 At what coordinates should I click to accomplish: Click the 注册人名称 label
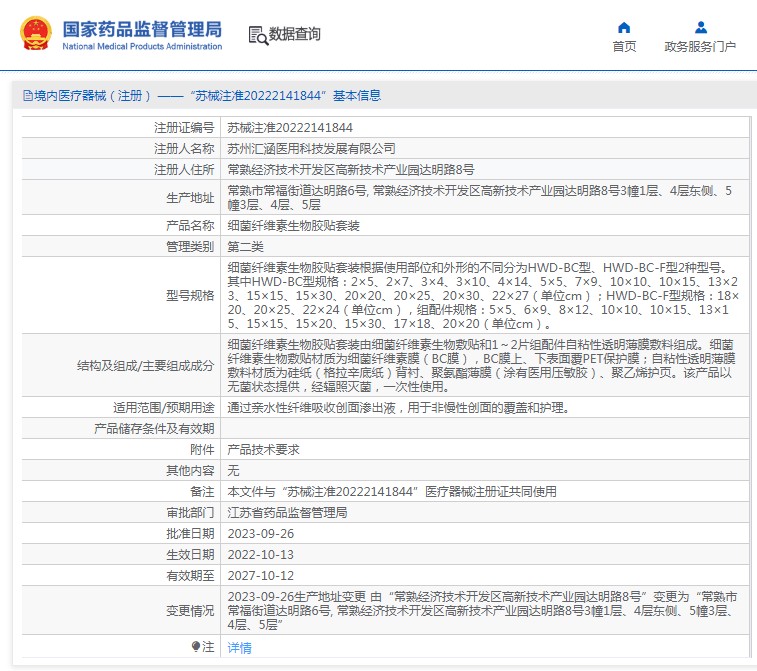184,149
